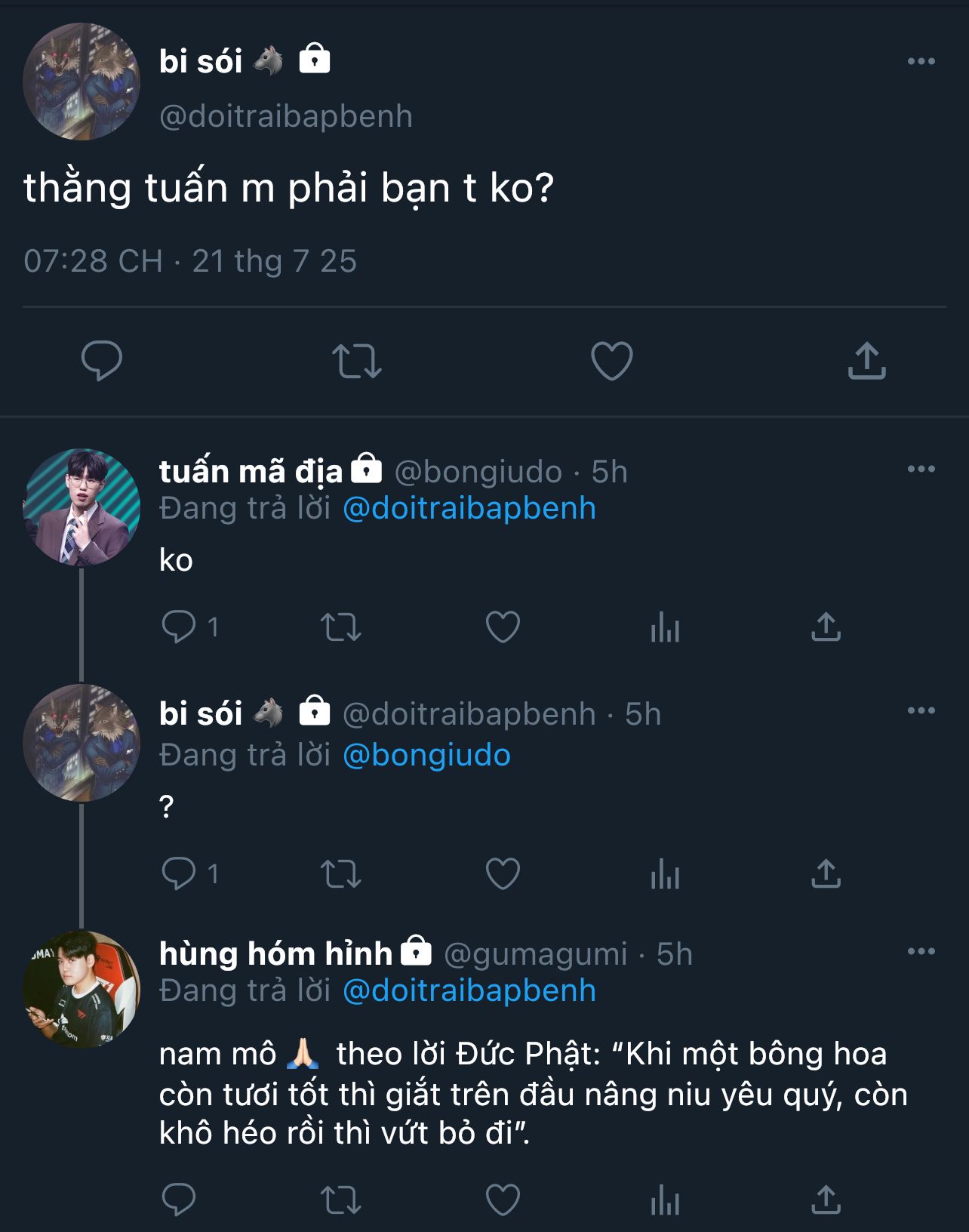Open more options on tuấn mã địa reply
Screen dimensions: 969x1232
tap(921, 469)
